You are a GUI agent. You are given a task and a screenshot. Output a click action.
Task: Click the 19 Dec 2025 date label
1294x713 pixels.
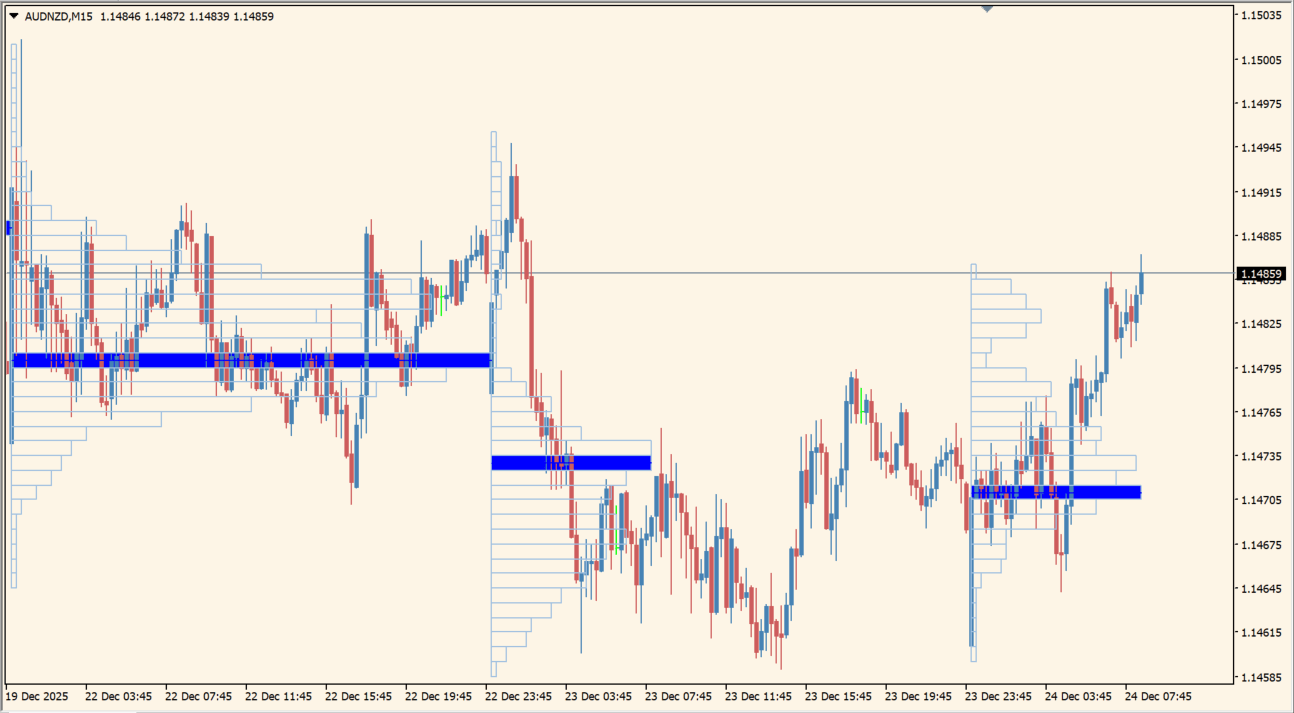[38, 696]
